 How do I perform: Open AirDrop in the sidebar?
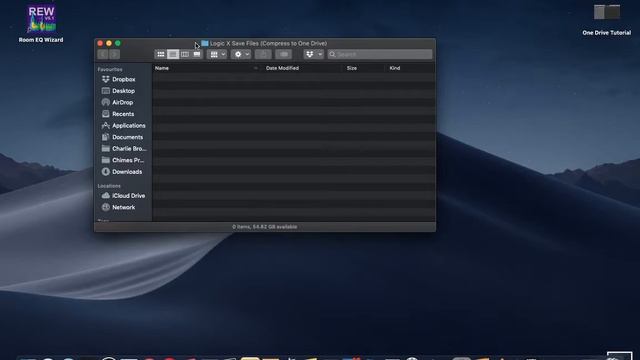pyautogui.click(x=122, y=102)
